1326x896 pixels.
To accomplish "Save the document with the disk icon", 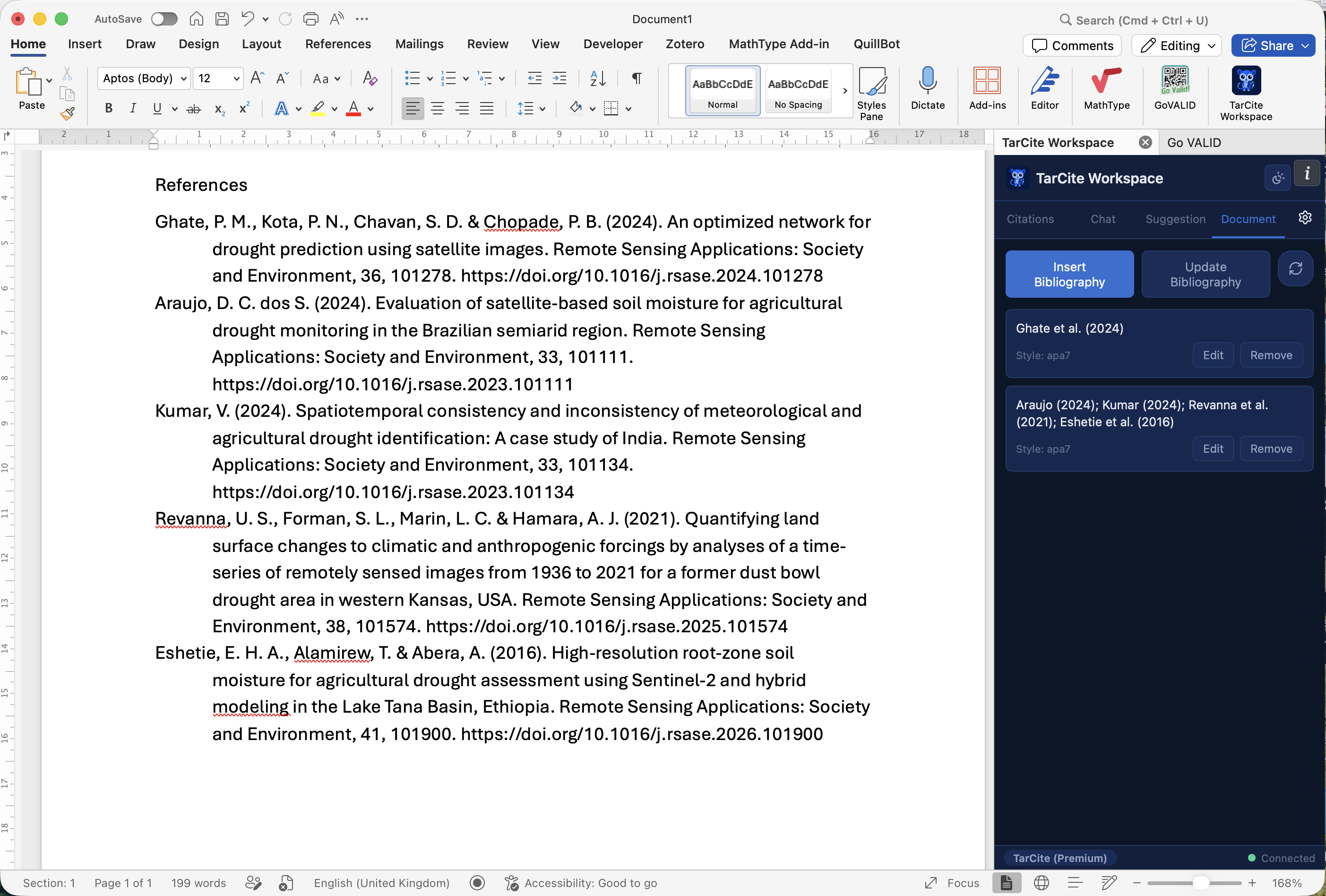I will 222,19.
